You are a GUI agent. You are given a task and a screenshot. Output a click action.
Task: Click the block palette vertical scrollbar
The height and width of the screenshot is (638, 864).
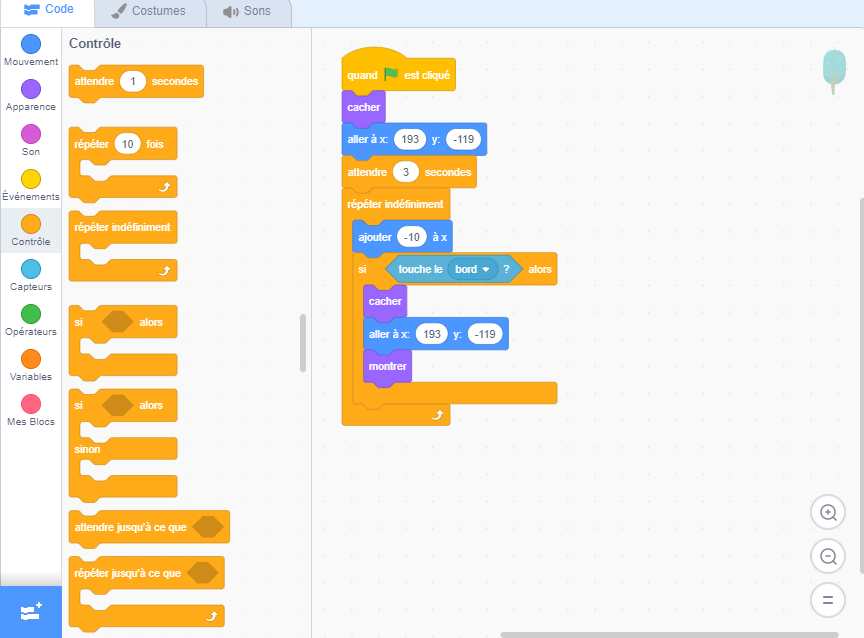(303, 342)
